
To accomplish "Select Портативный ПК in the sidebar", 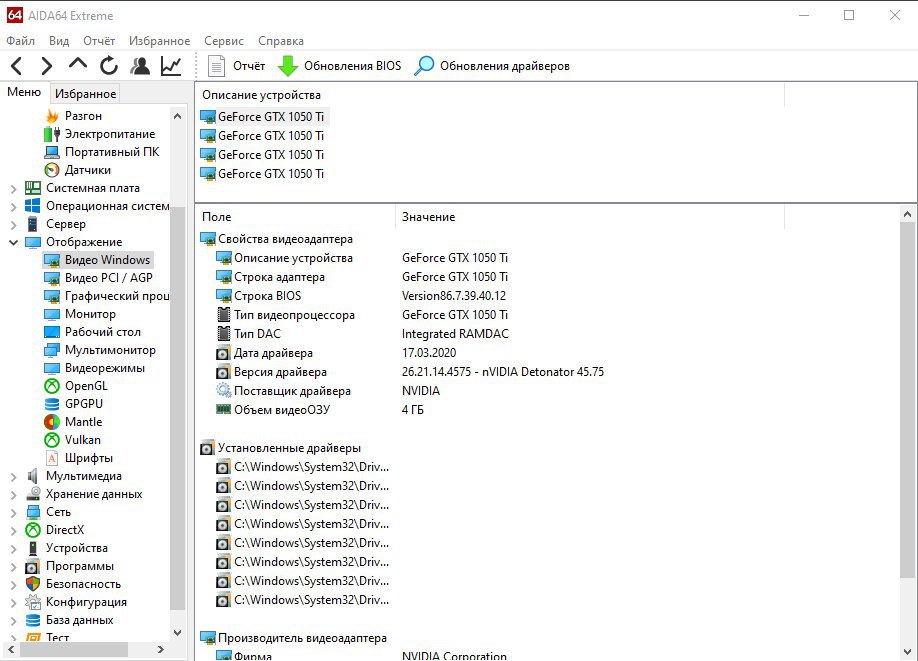I will tap(102, 152).
